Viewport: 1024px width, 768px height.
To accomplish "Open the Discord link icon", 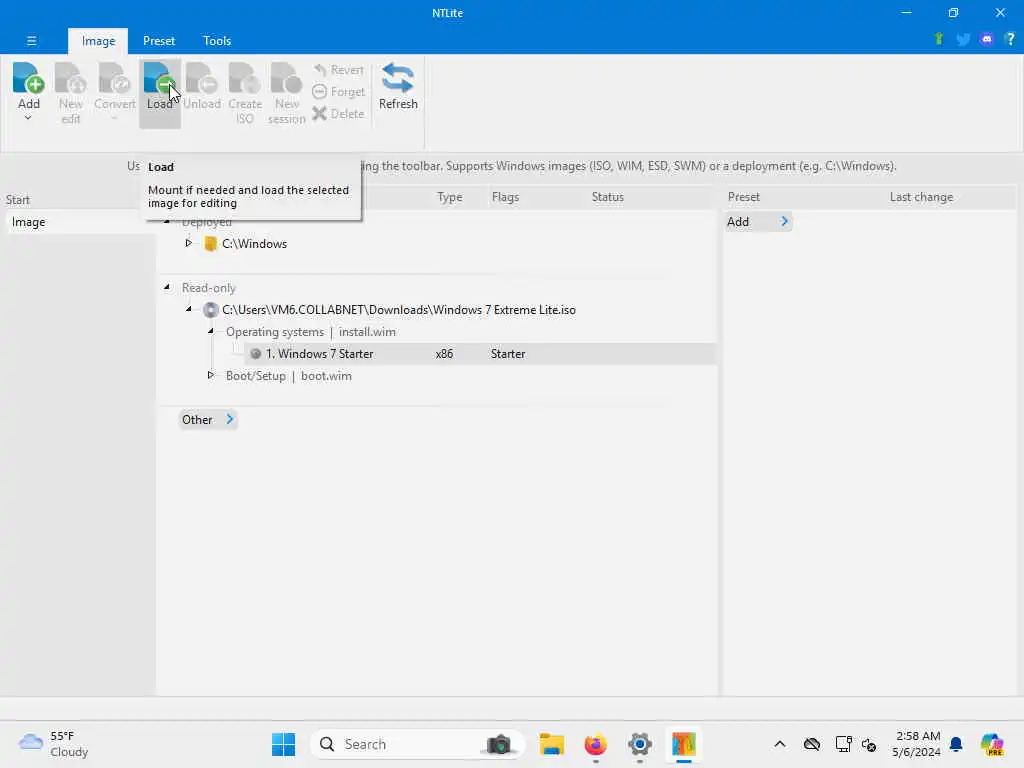I will [x=987, y=39].
